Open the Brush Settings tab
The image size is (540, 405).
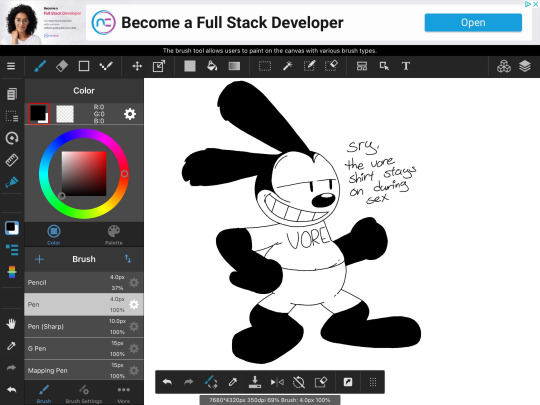[x=84, y=394]
